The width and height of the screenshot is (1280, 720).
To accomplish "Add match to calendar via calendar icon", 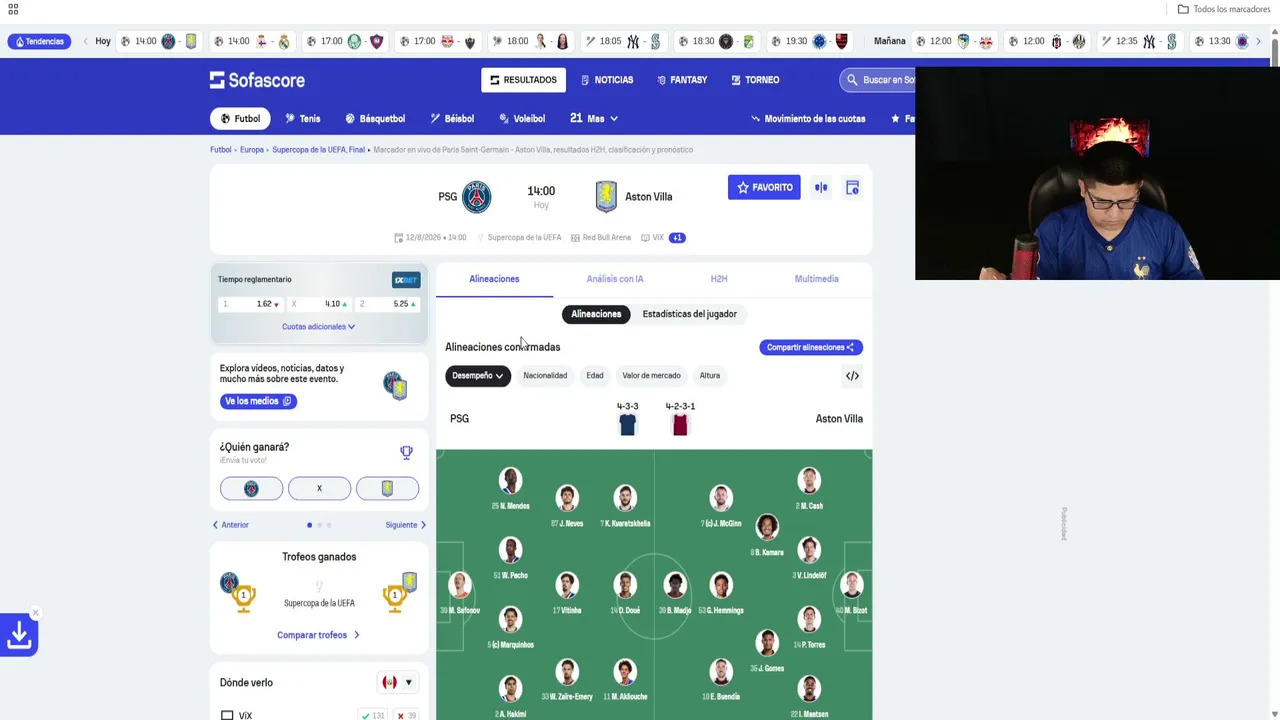I will pyautogui.click(x=852, y=187).
